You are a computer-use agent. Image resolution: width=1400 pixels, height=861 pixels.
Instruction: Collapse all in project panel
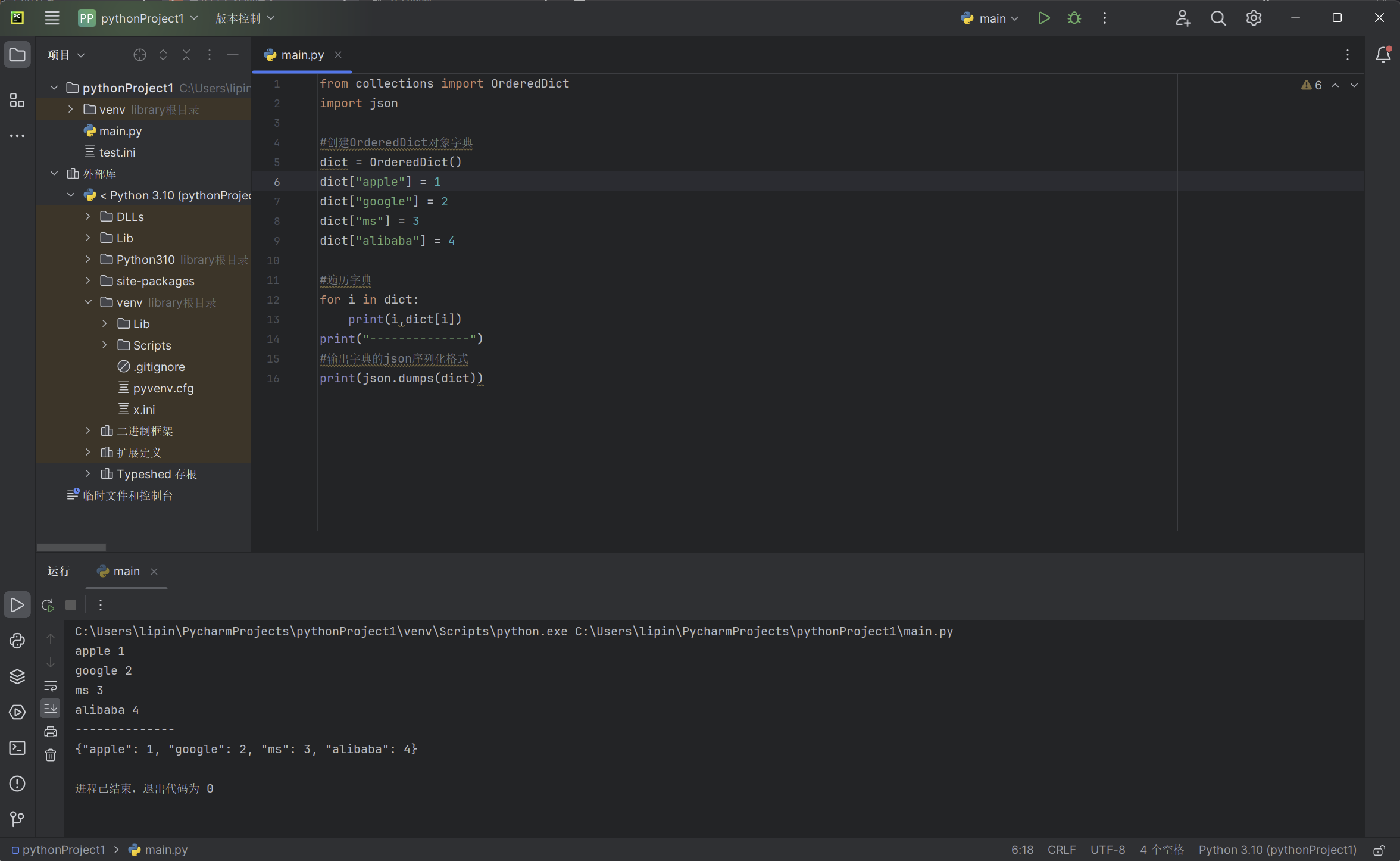tap(186, 55)
